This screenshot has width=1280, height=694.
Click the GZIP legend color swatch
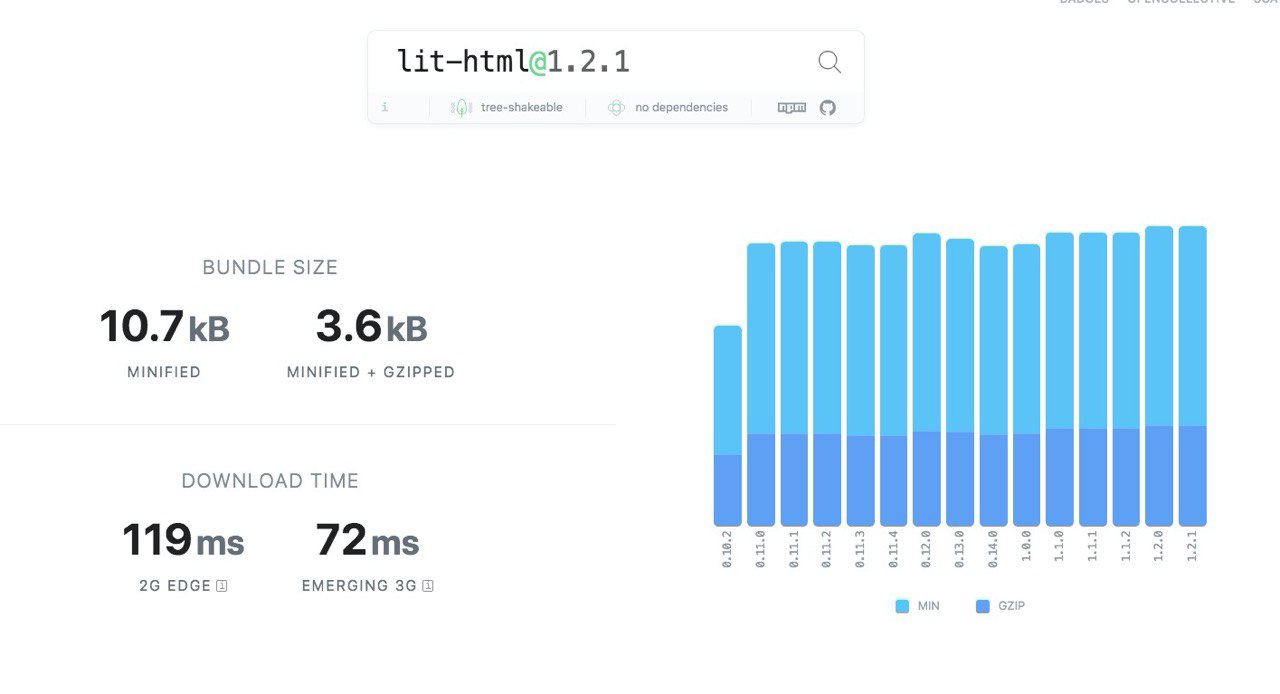point(982,606)
